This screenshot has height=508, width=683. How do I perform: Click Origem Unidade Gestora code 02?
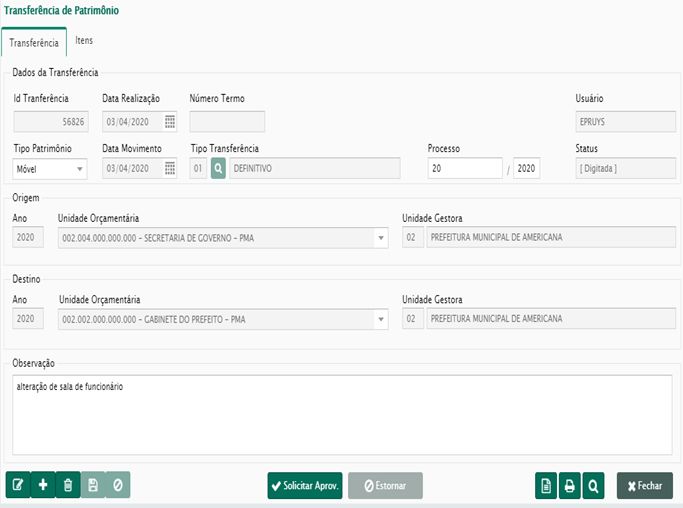point(413,237)
